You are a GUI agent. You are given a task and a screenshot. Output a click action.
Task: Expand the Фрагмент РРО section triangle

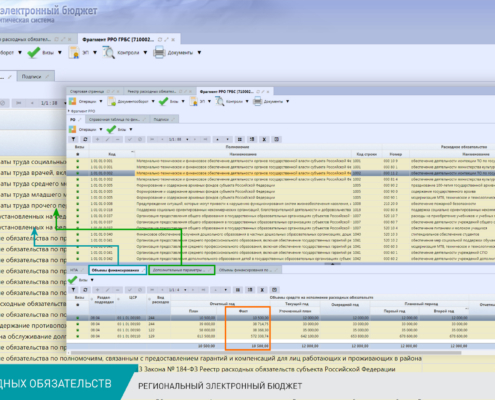(69, 111)
